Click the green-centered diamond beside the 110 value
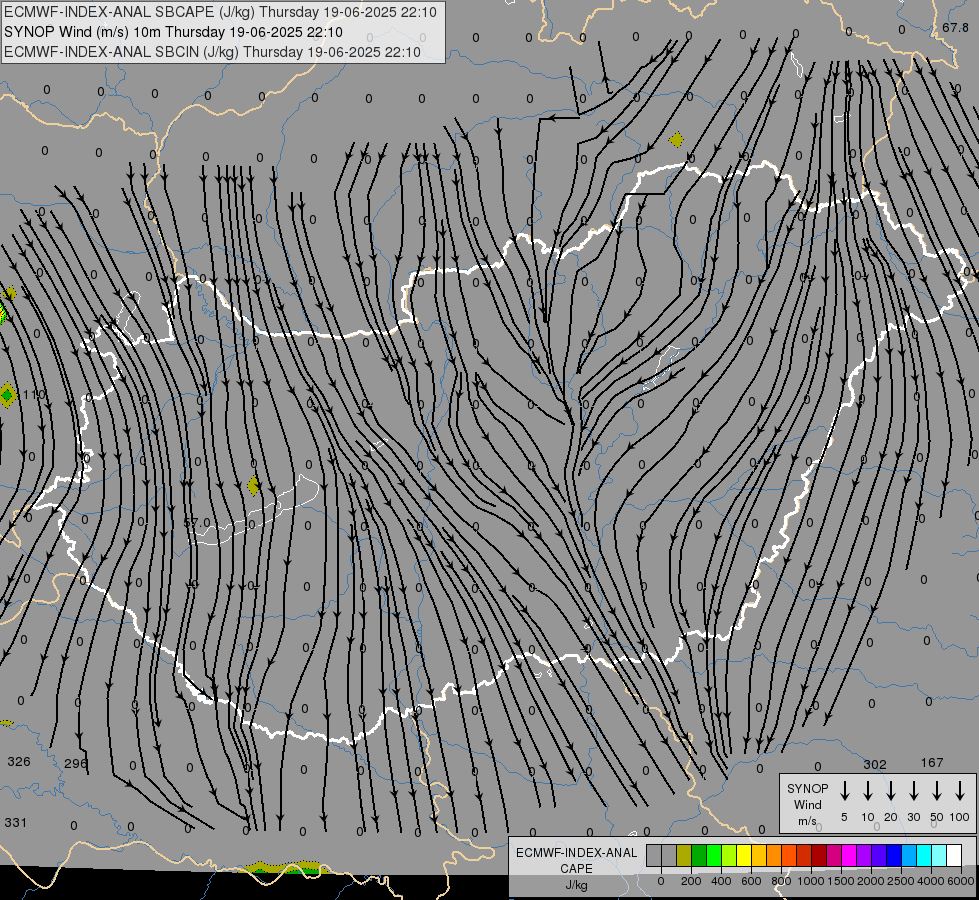Image resolution: width=979 pixels, height=900 pixels. pos(7,395)
